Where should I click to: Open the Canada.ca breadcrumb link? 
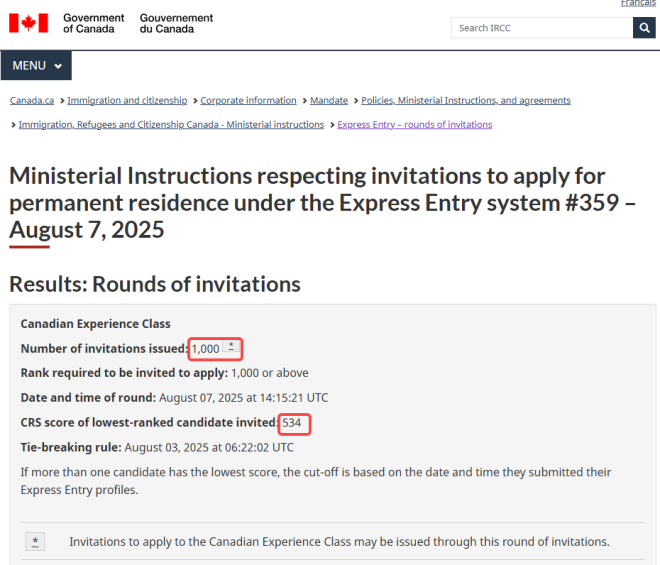coord(32,101)
